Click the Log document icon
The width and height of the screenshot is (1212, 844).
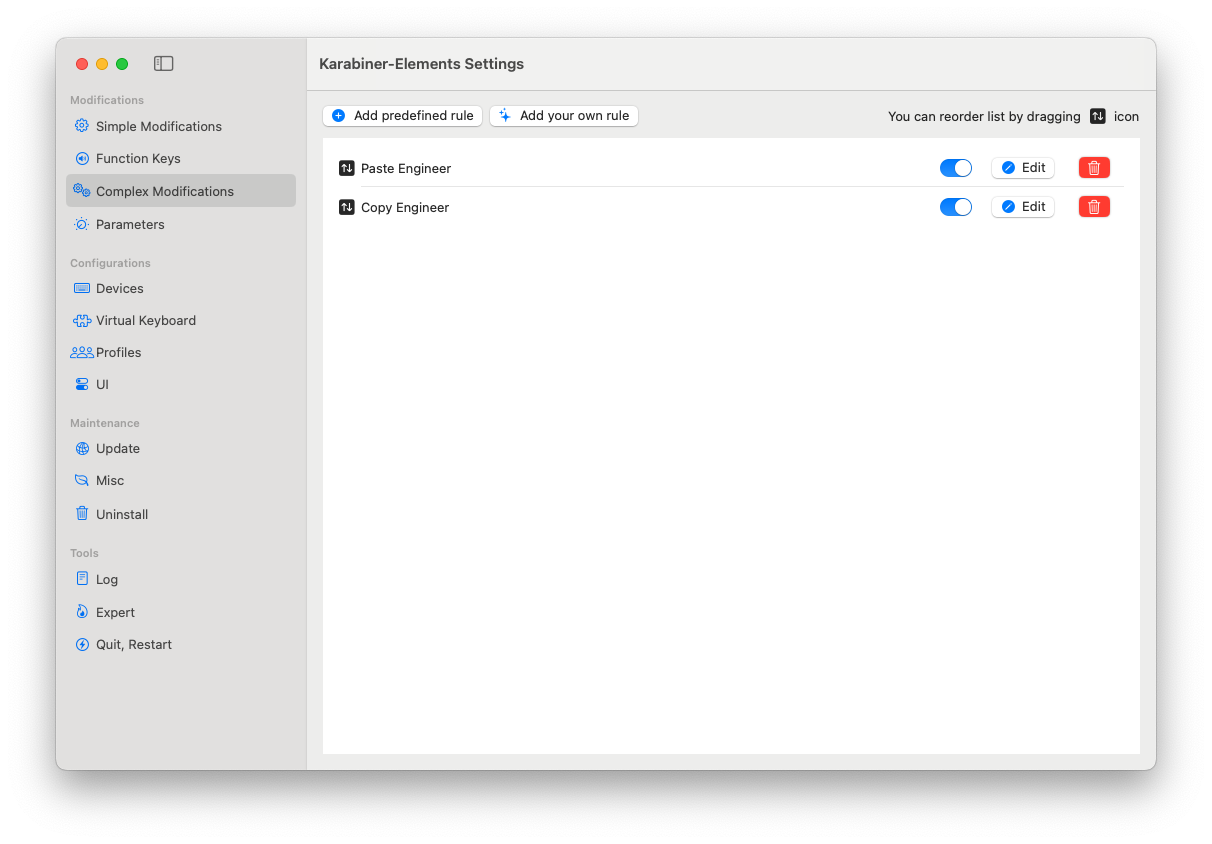click(x=82, y=579)
